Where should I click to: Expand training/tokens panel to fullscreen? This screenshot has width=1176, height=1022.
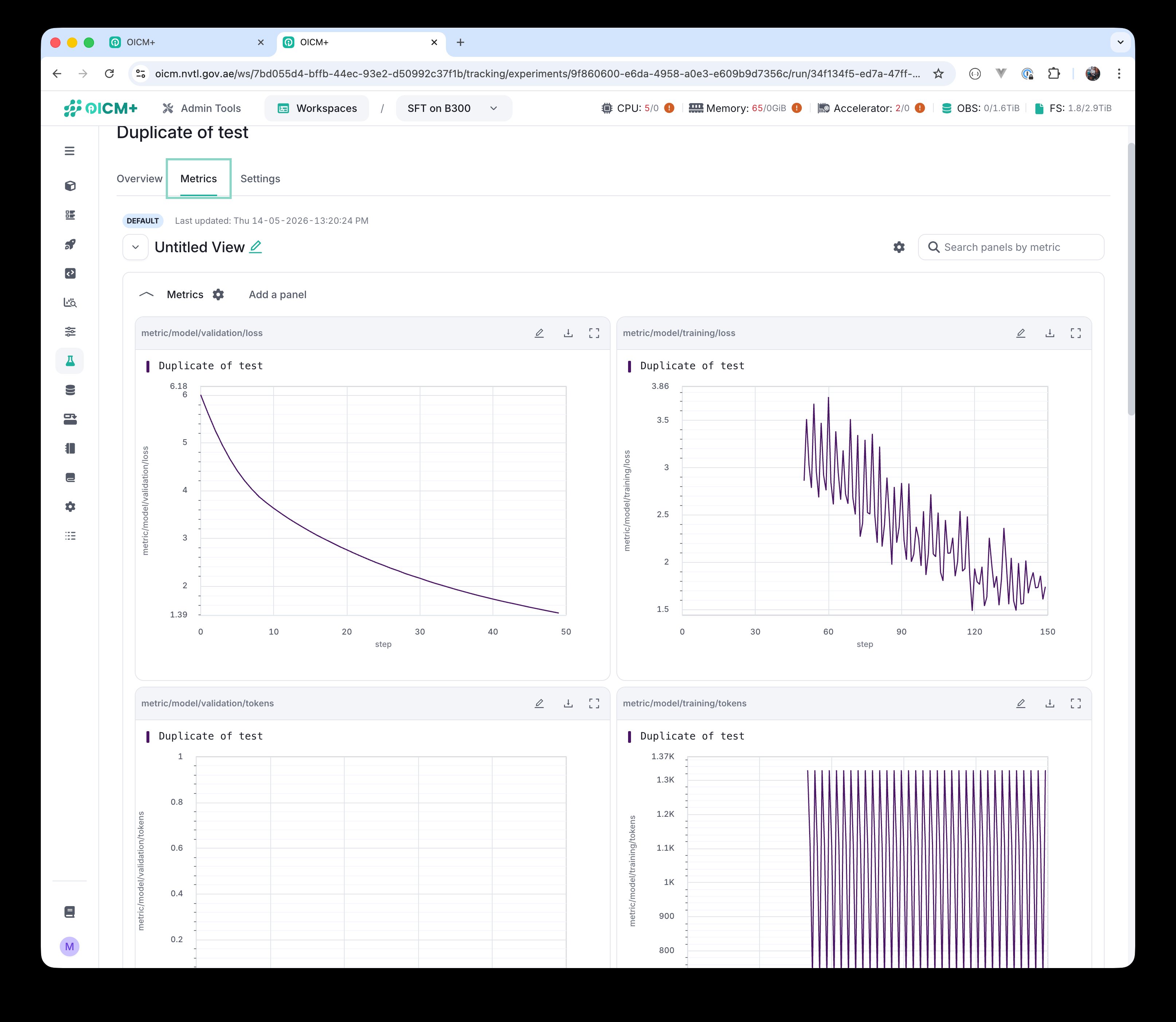(x=1076, y=704)
